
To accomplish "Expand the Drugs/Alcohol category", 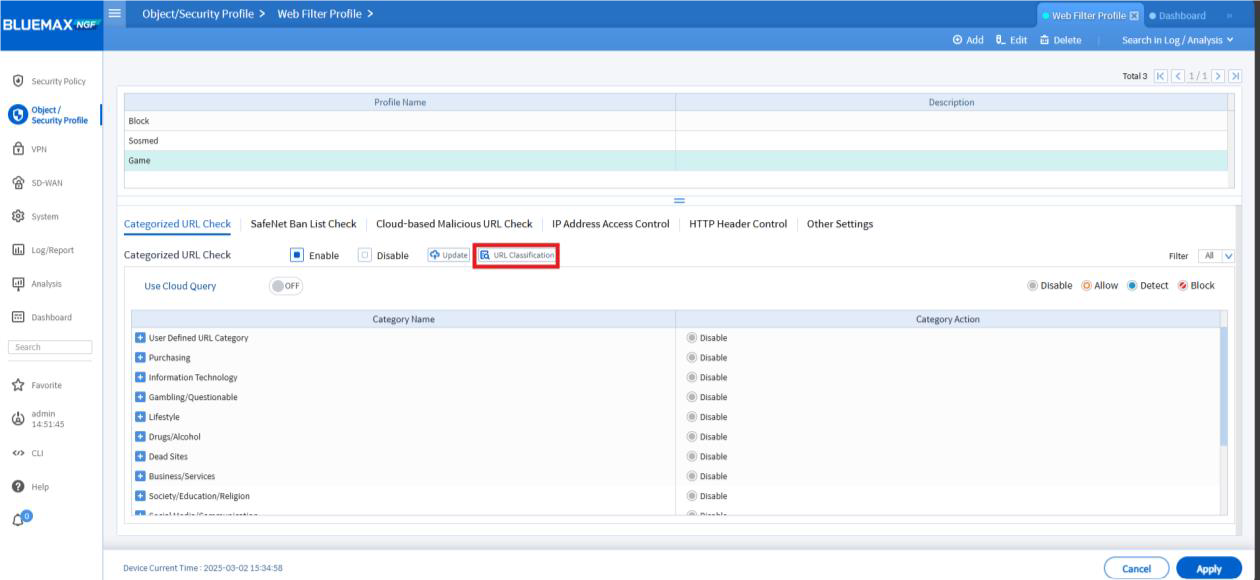I will pos(140,437).
